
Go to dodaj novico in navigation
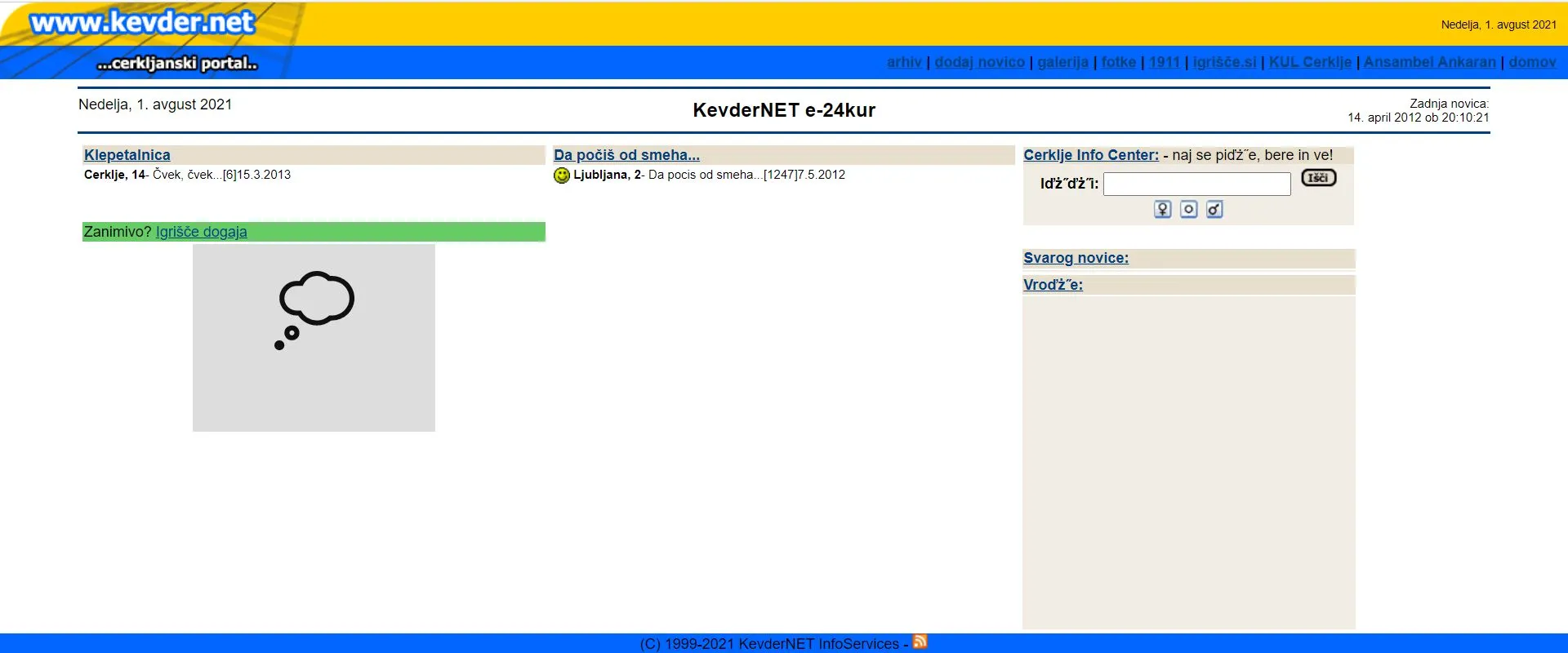point(979,62)
